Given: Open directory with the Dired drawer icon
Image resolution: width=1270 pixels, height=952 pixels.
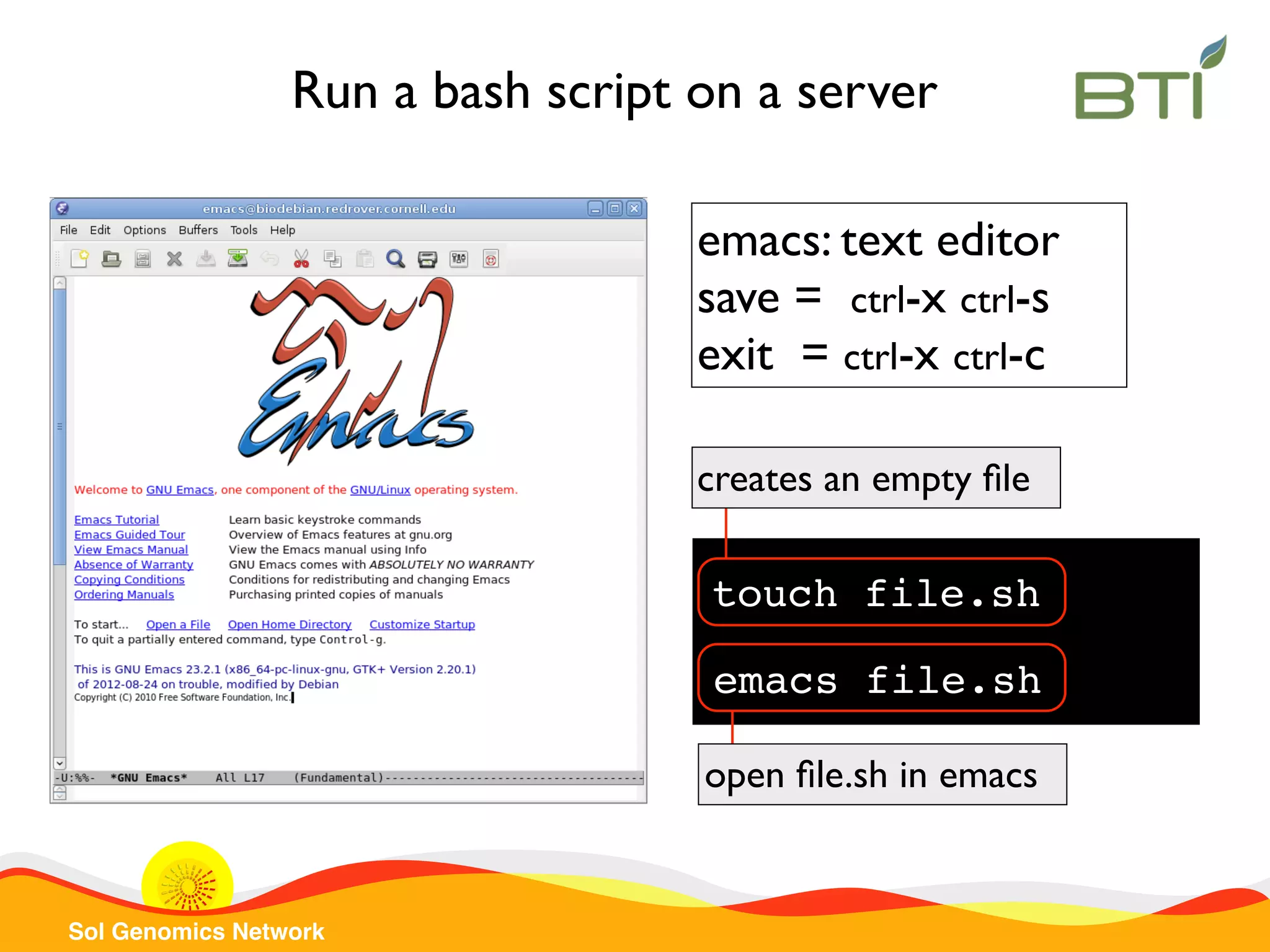Looking at the screenshot, I should tap(143, 258).
